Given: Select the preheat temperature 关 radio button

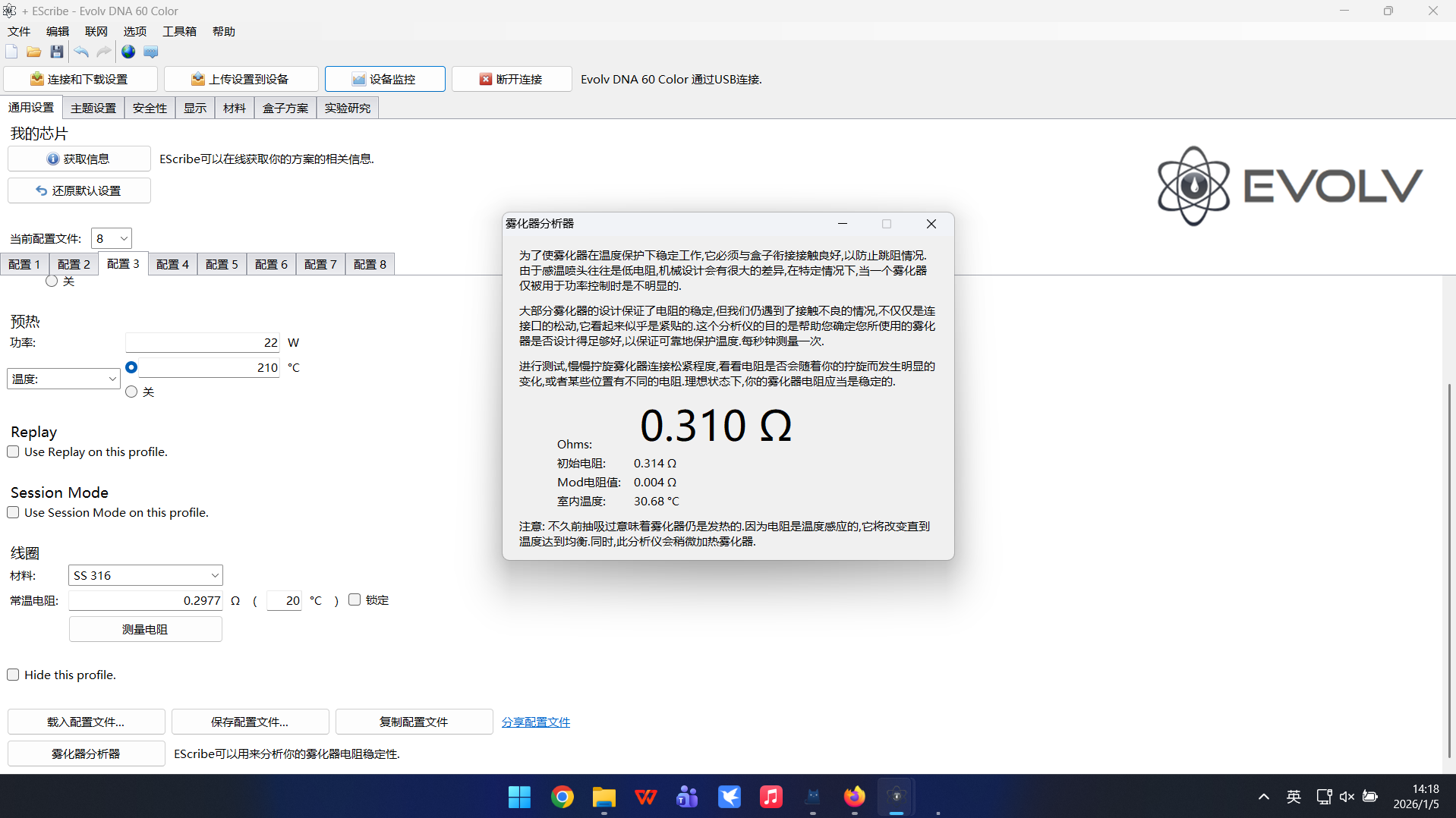Looking at the screenshot, I should (x=132, y=392).
